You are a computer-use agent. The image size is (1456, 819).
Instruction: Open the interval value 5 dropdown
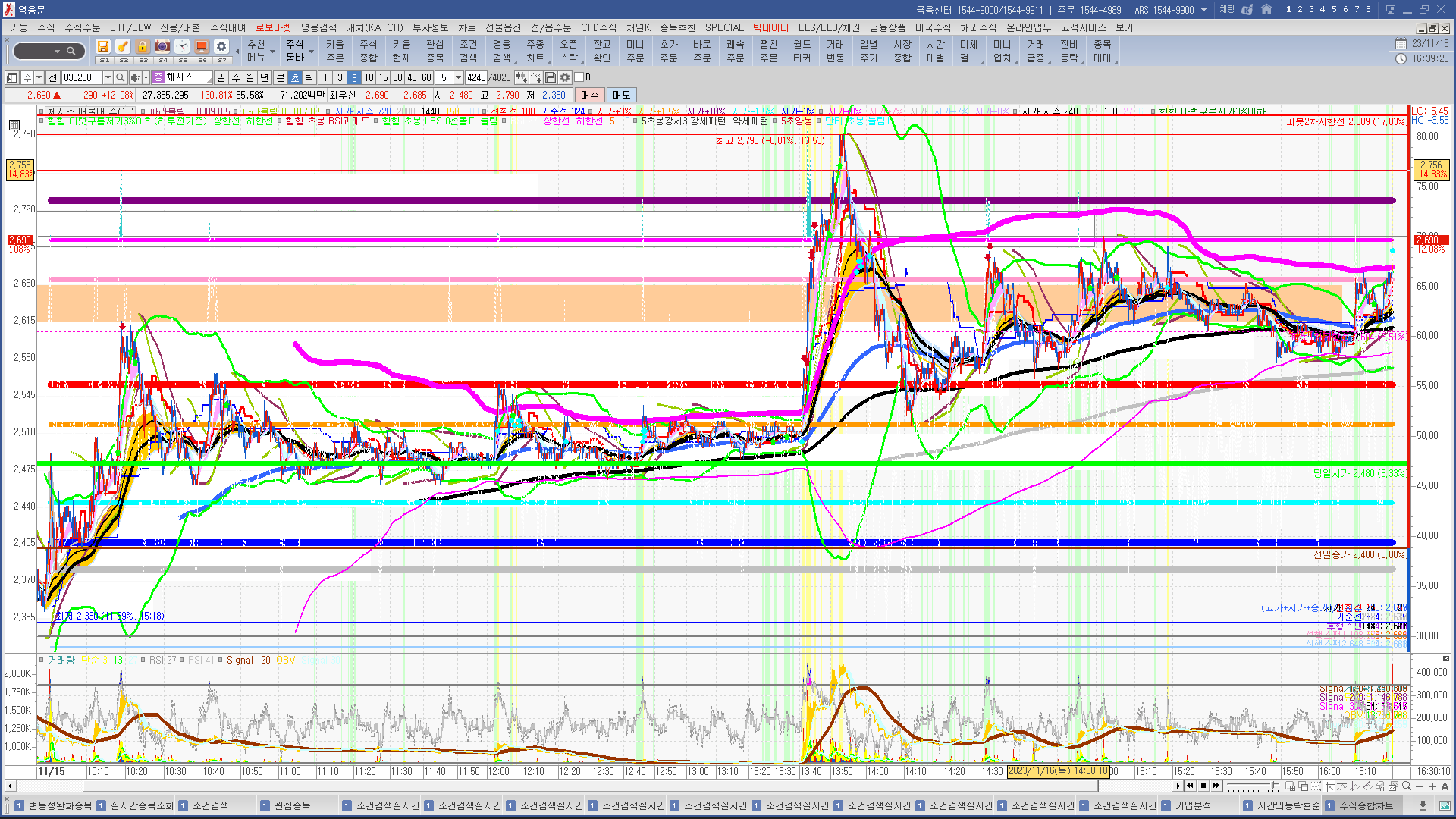[458, 77]
